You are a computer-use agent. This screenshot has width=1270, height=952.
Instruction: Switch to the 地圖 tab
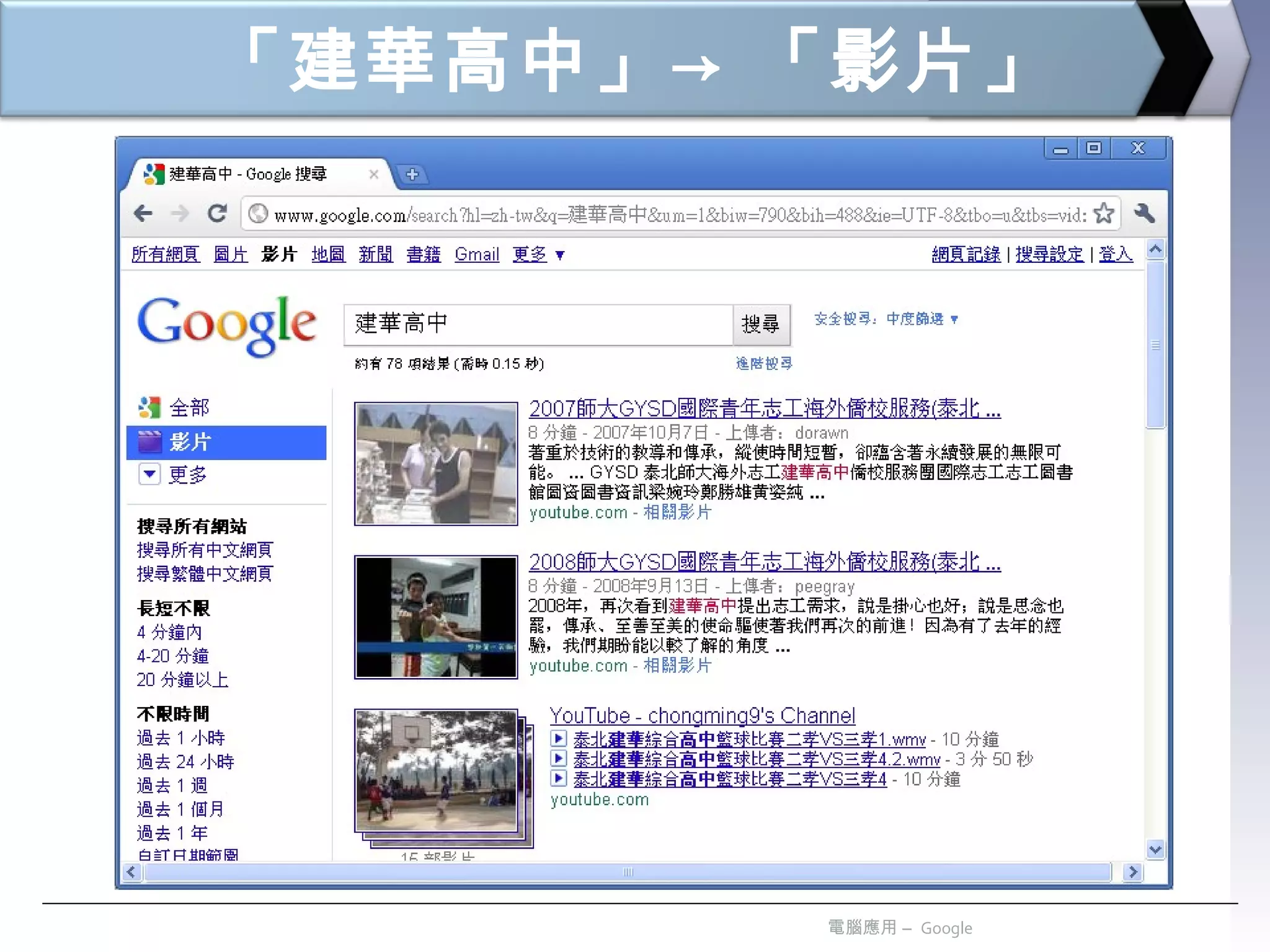coord(328,255)
